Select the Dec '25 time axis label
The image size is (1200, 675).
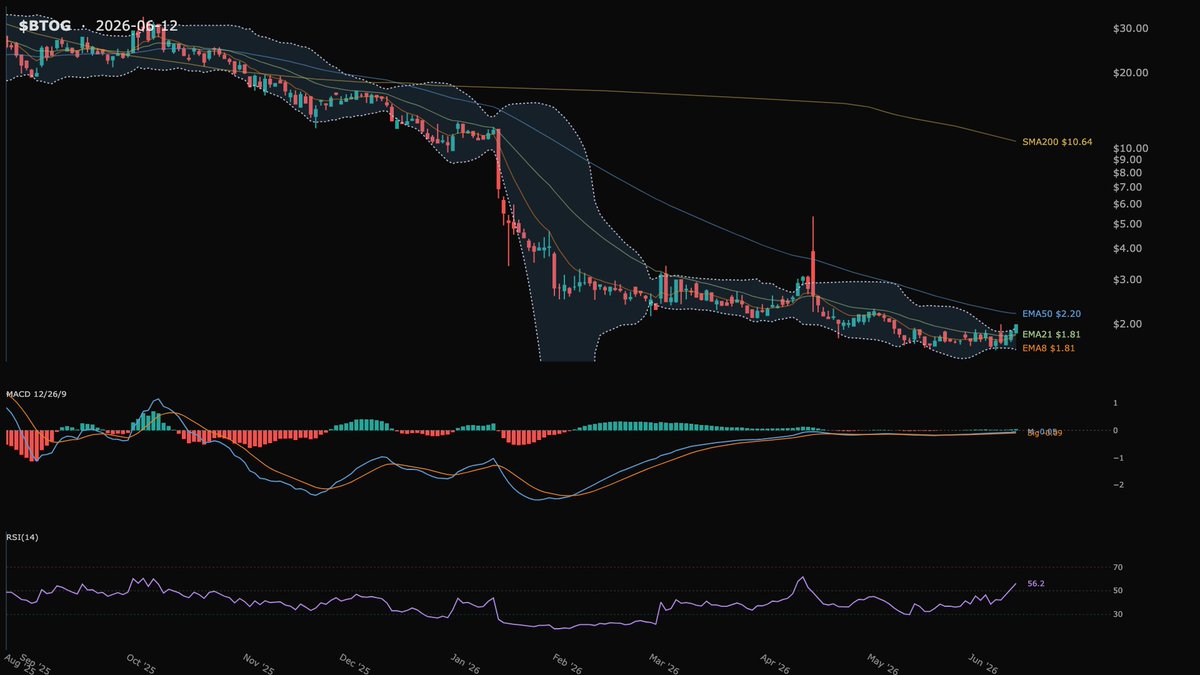(x=356, y=665)
